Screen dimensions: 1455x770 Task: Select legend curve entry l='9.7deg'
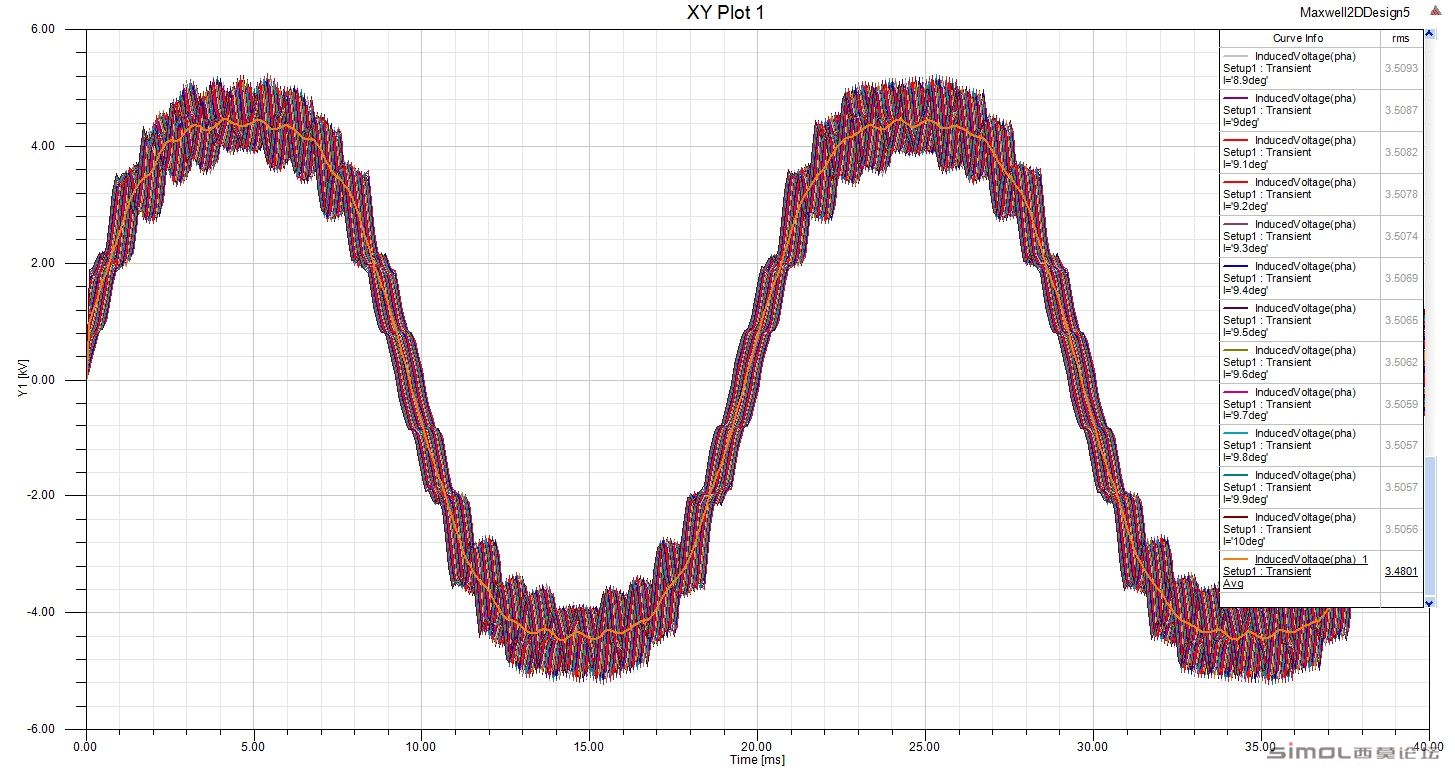click(1299, 404)
